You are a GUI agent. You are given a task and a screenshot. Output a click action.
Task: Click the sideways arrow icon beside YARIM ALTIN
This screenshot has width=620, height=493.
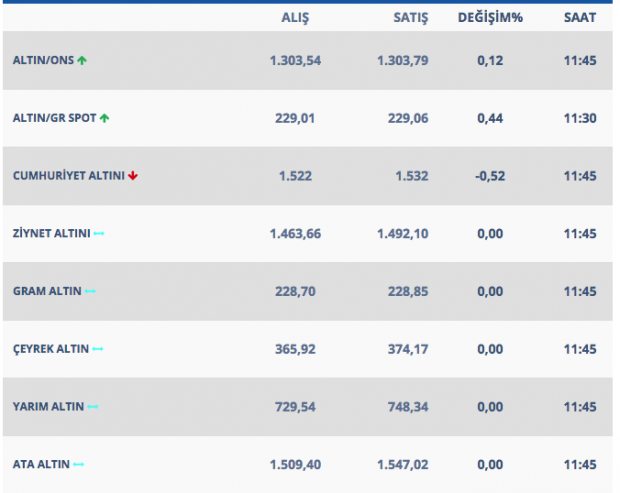coord(93,407)
